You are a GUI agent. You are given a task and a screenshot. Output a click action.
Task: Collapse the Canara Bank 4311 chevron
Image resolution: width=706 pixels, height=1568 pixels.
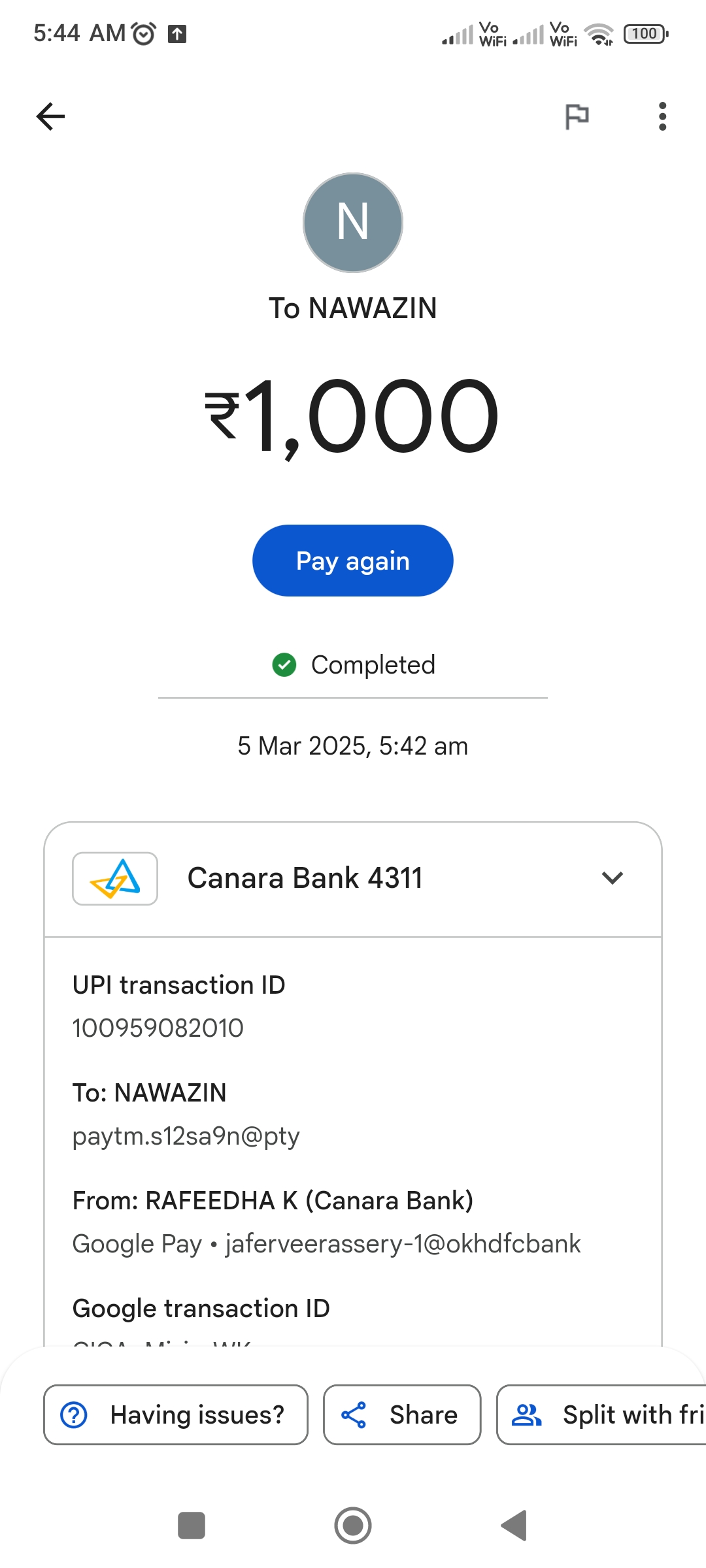[x=612, y=878]
